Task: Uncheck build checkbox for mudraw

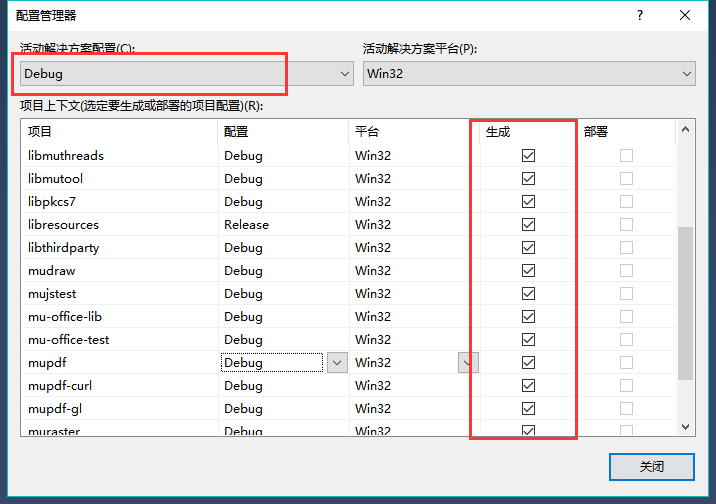Action: coord(528,271)
